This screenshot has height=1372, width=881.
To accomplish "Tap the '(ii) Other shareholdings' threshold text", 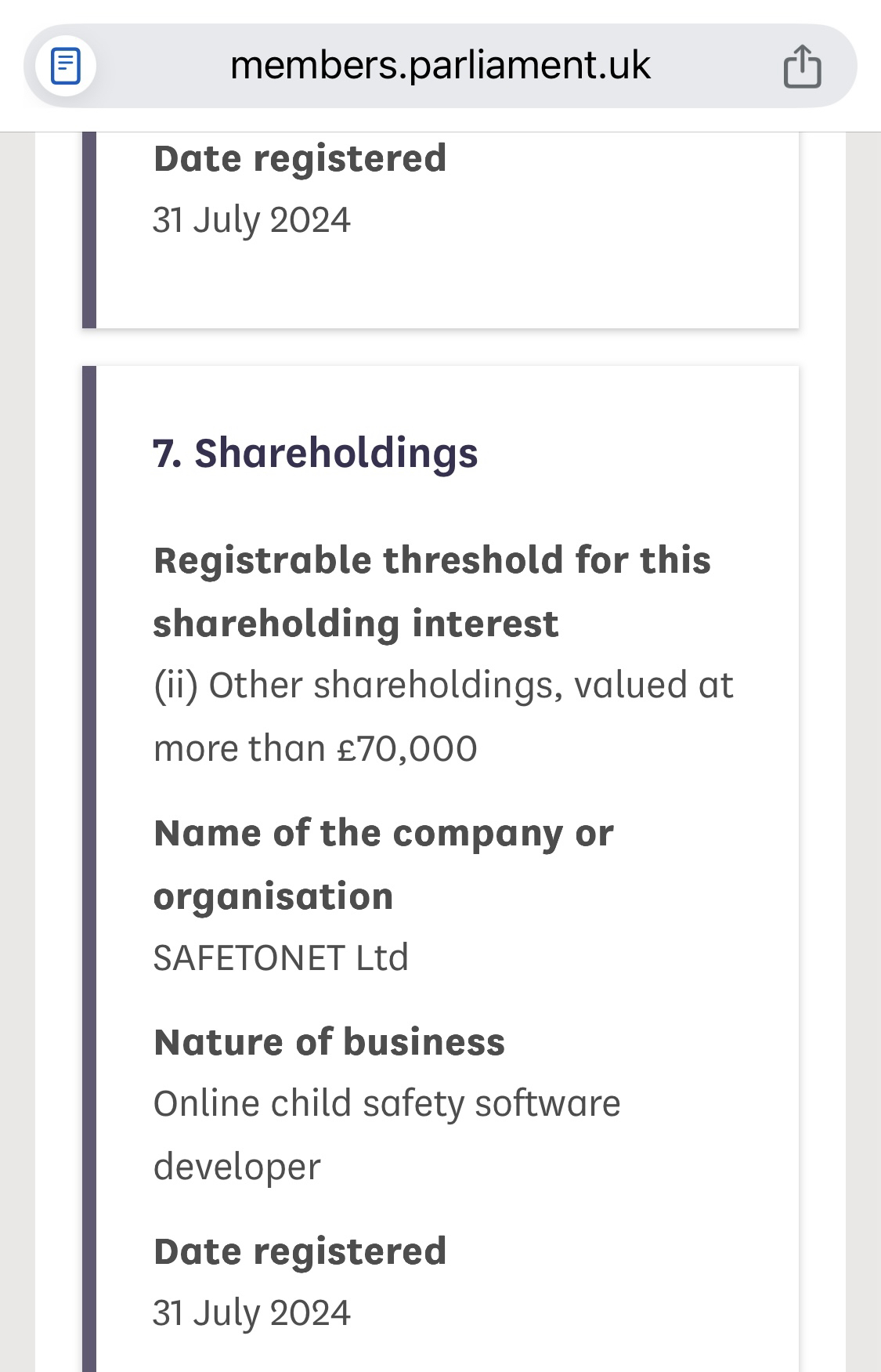I will click(x=443, y=685).
